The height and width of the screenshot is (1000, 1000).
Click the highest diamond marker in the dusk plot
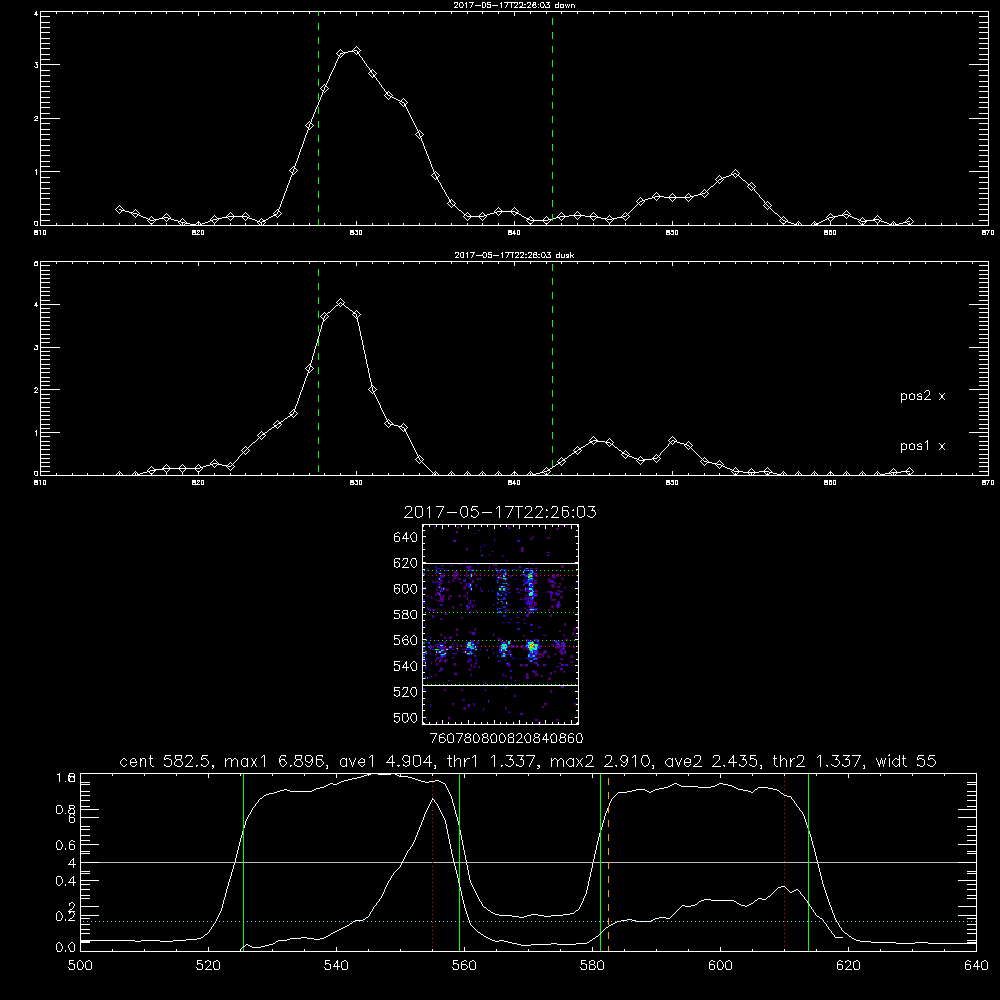[341, 302]
